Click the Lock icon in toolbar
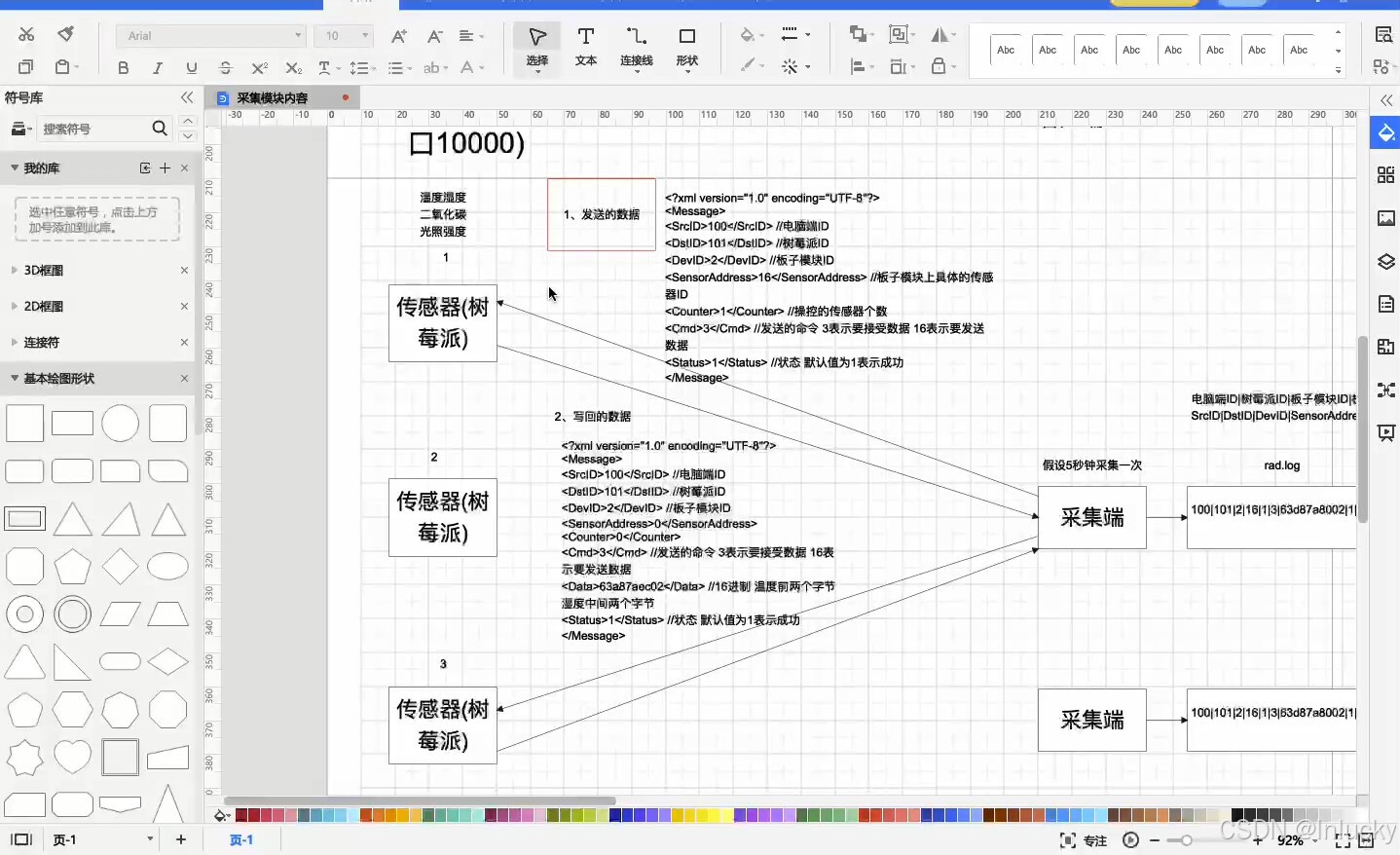The width and height of the screenshot is (1400, 855). coord(939,66)
